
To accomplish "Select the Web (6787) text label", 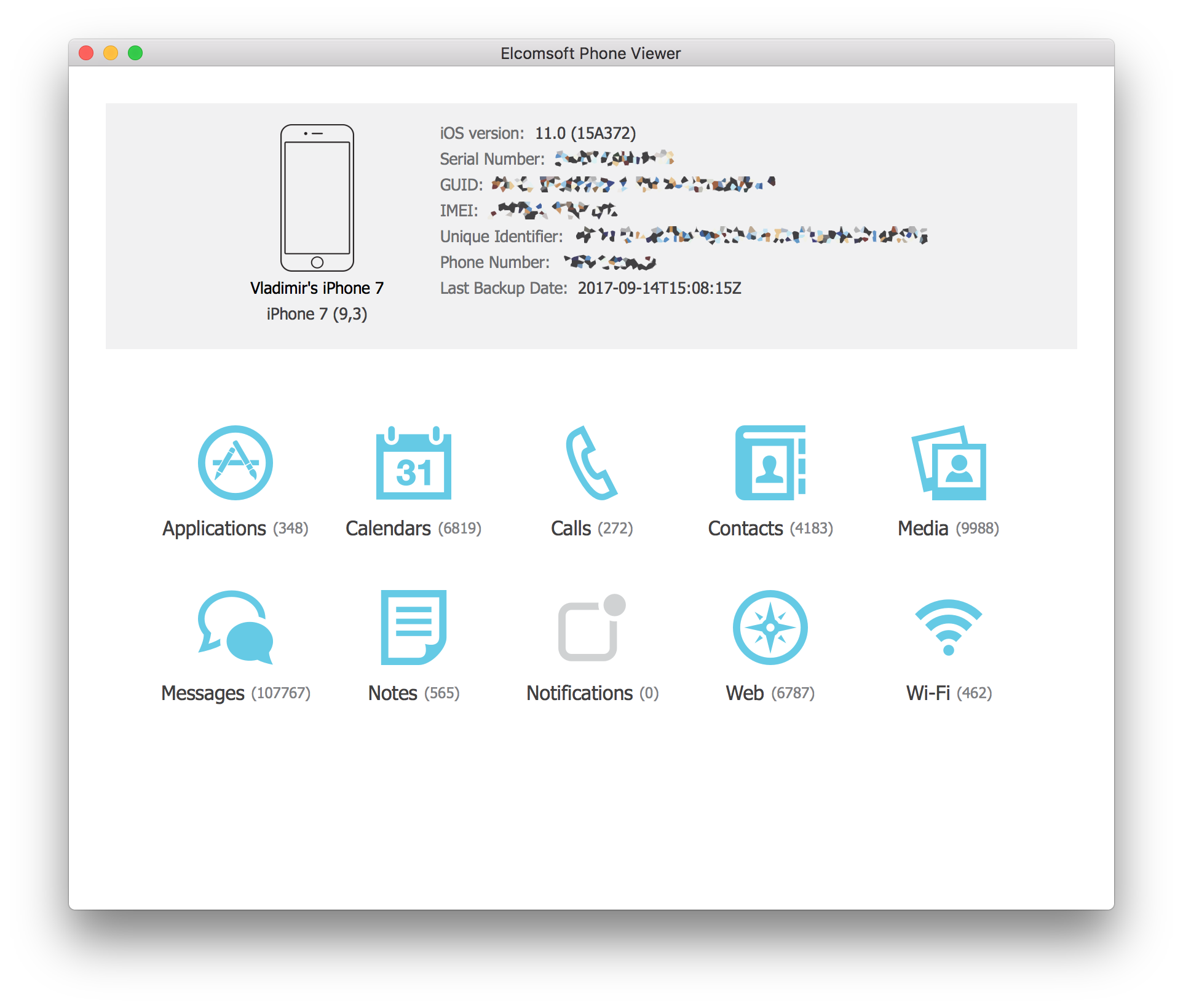I will pyautogui.click(x=770, y=693).
